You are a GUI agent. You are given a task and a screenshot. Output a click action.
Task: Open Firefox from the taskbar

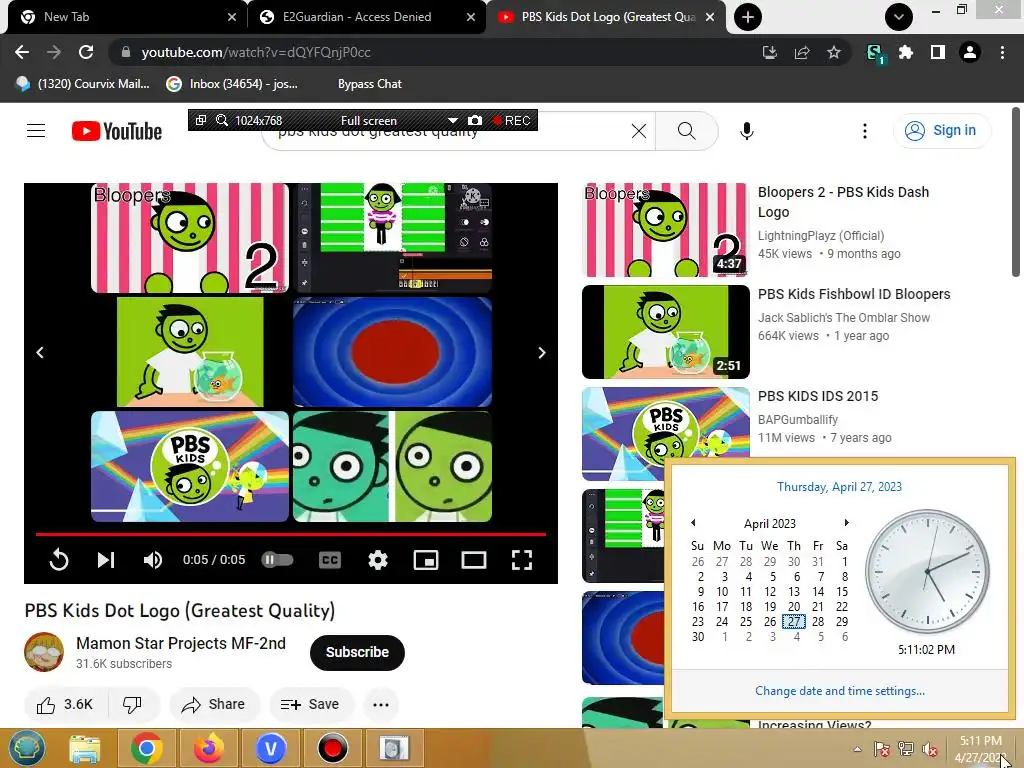[x=208, y=748]
